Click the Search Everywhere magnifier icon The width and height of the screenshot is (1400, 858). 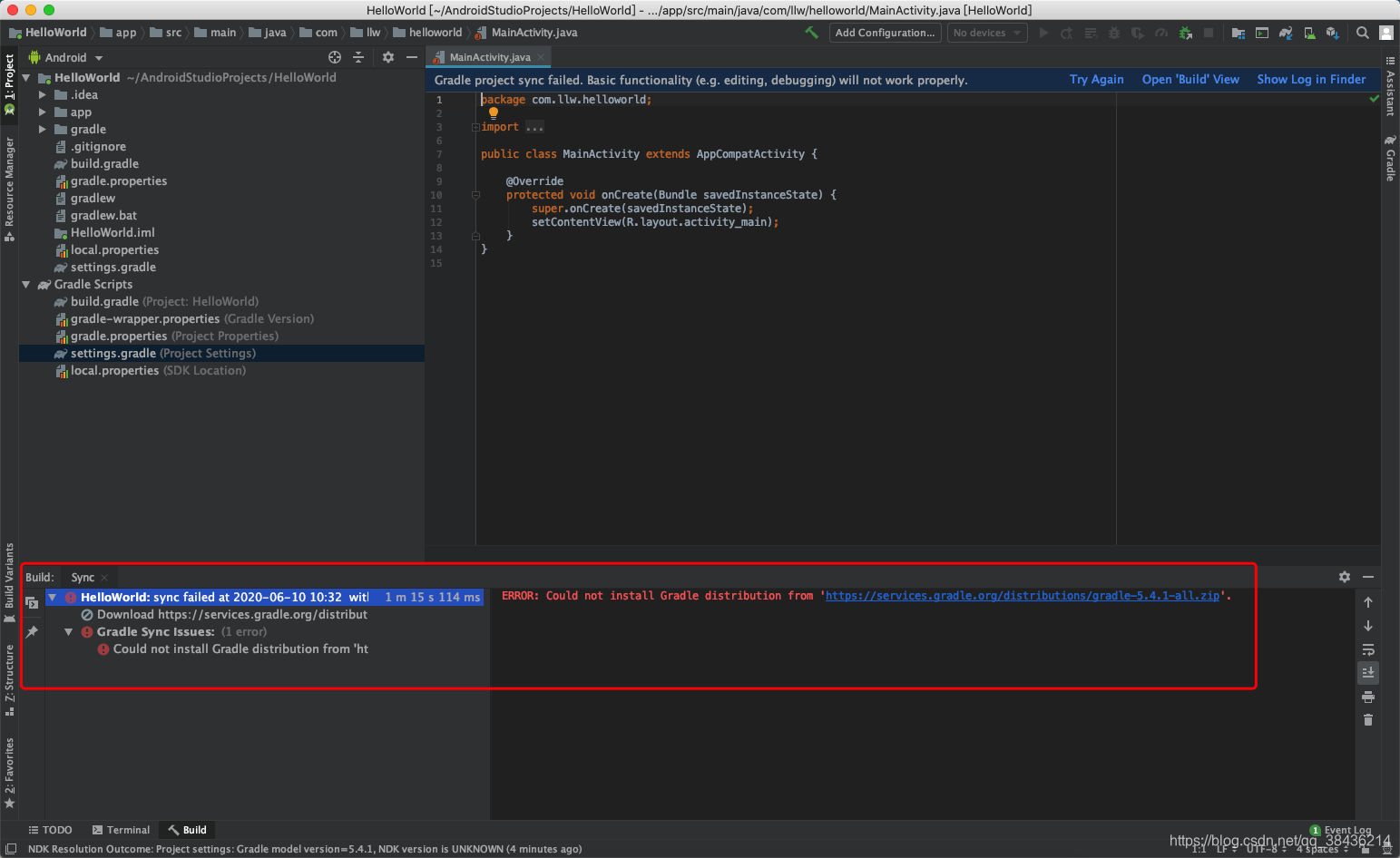pyautogui.click(x=1363, y=33)
